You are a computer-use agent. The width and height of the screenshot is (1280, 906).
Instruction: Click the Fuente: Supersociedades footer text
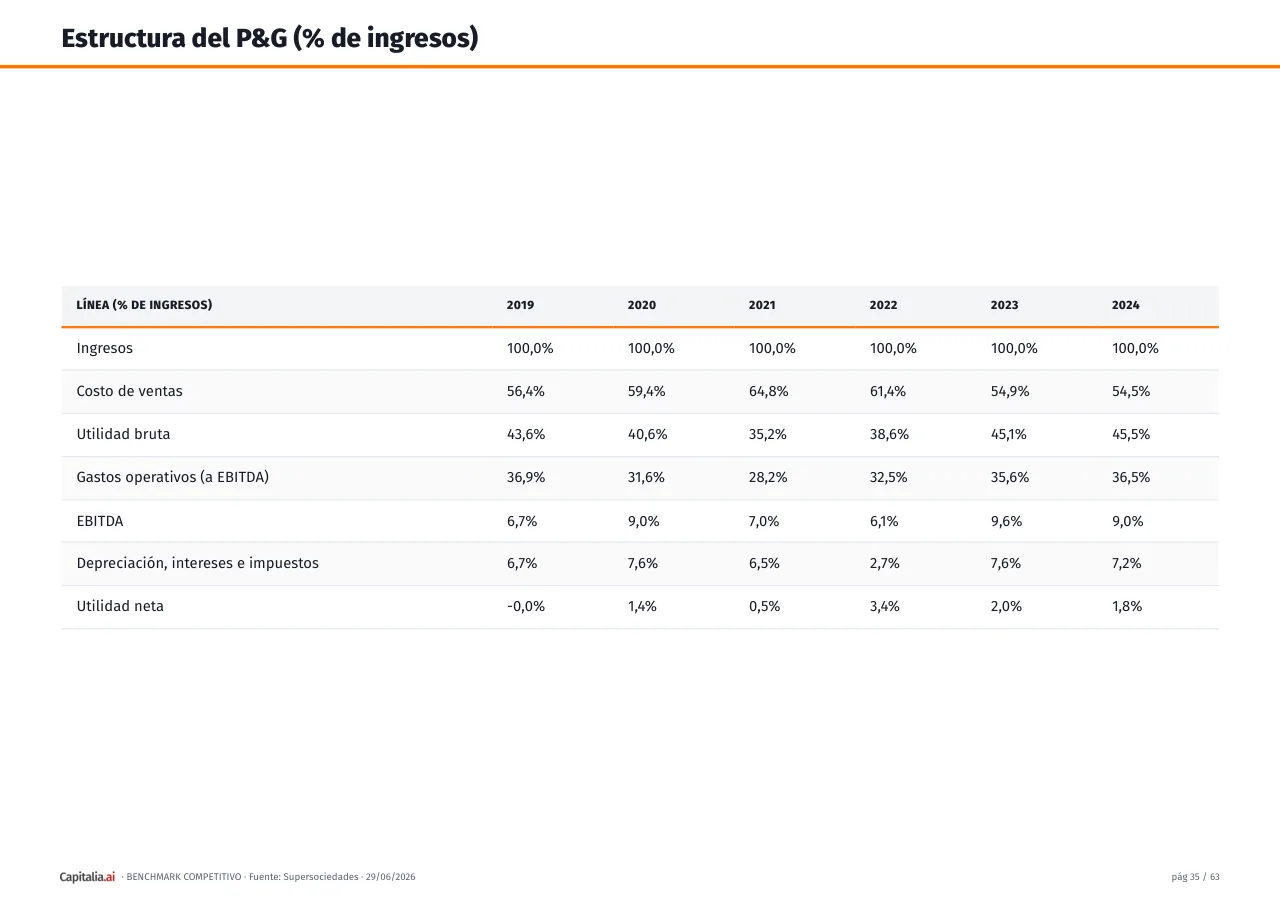coord(303,877)
